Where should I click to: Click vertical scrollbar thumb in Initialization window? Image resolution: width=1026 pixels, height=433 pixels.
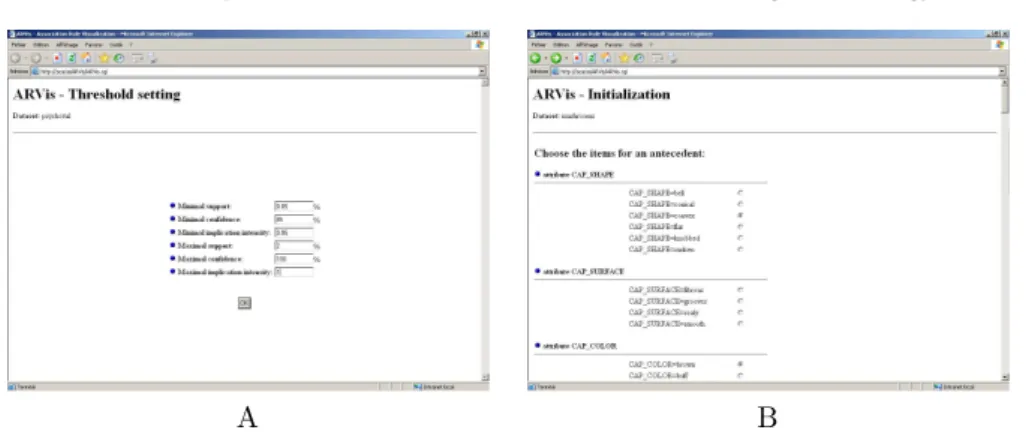[1005, 99]
